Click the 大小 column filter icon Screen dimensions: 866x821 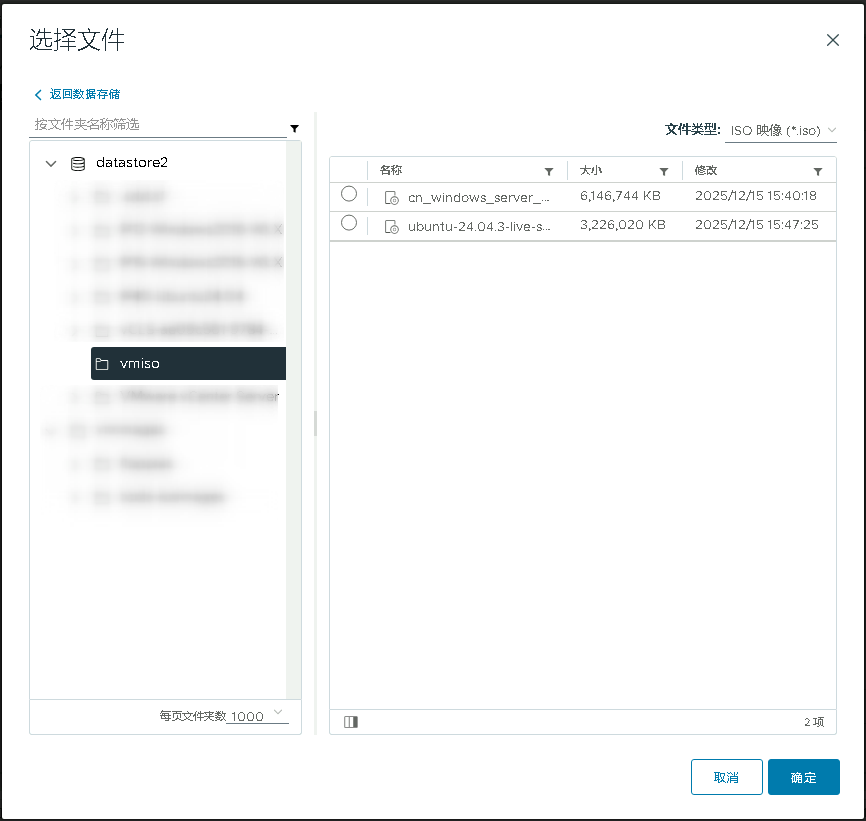pyautogui.click(x=663, y=171)
